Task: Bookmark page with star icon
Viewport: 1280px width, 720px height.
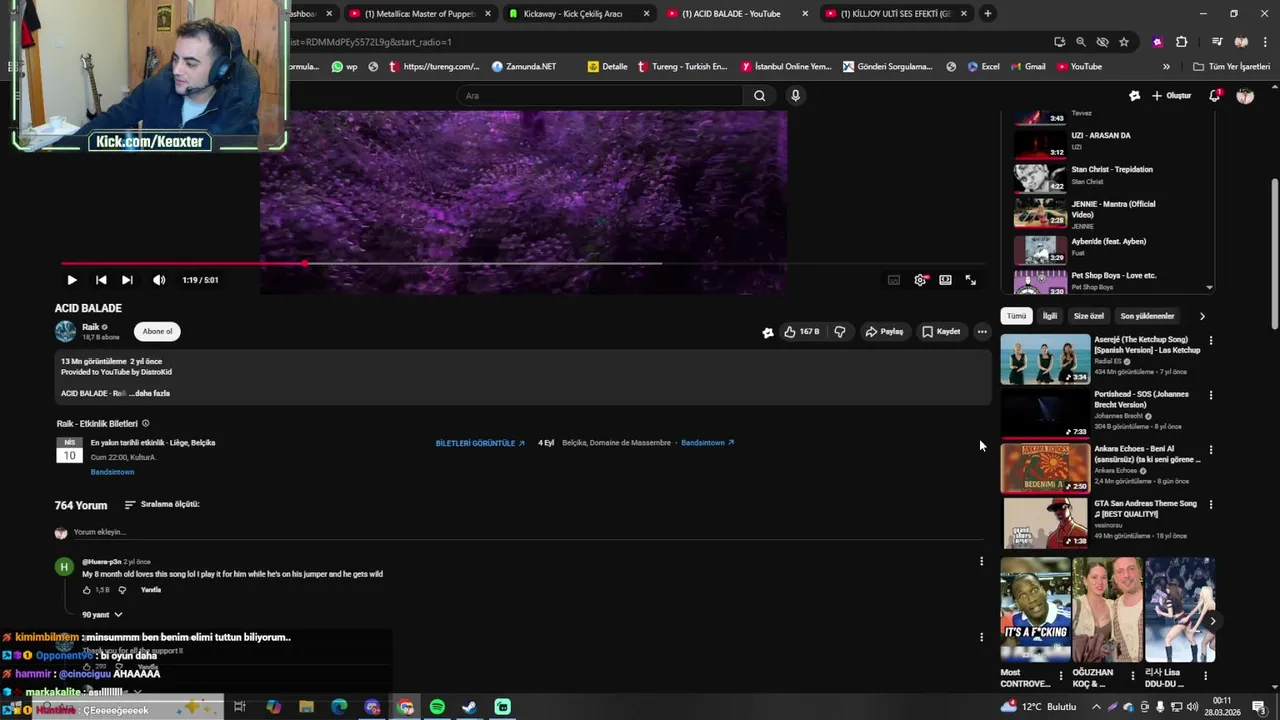Action: click(1124, 42)
